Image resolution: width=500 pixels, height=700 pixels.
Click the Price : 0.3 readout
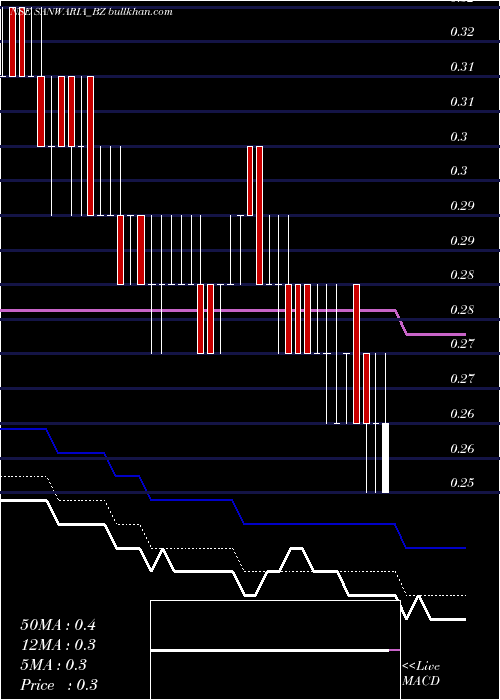point(59,685)
